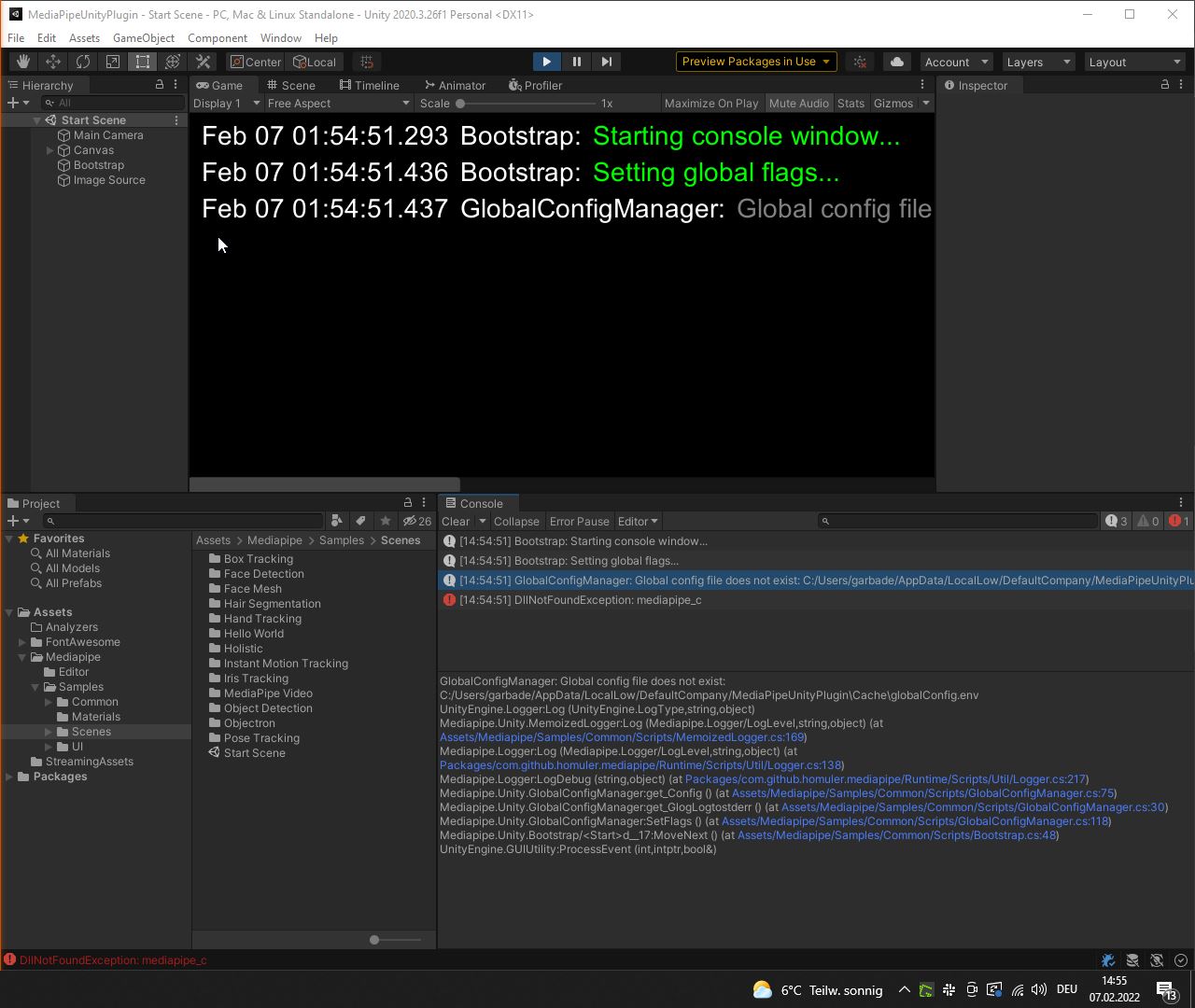
Task: Open the GameObject menu
Action: pos(143,38)
